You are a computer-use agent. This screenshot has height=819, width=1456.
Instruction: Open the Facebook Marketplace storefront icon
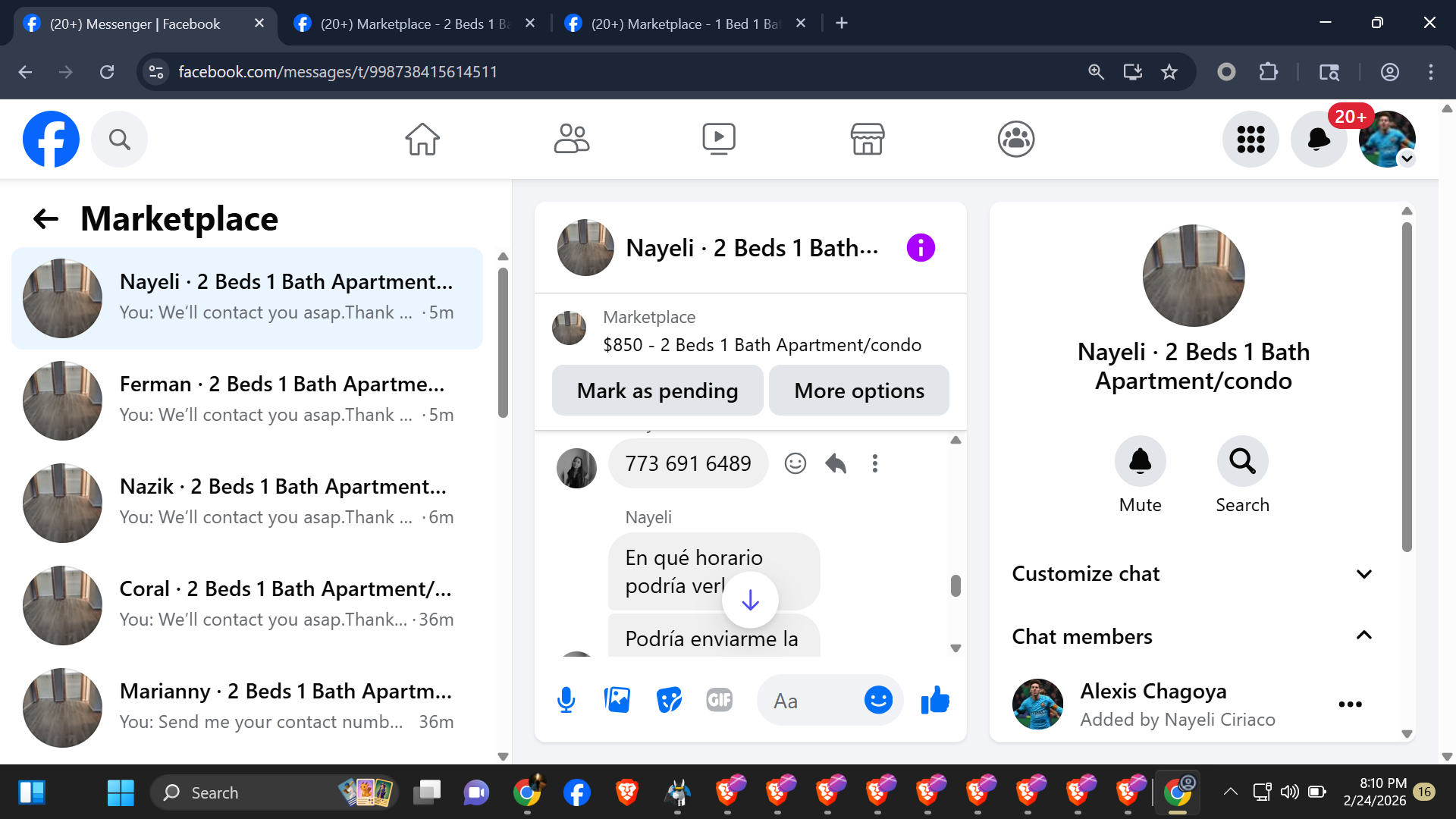coord(867,139)
